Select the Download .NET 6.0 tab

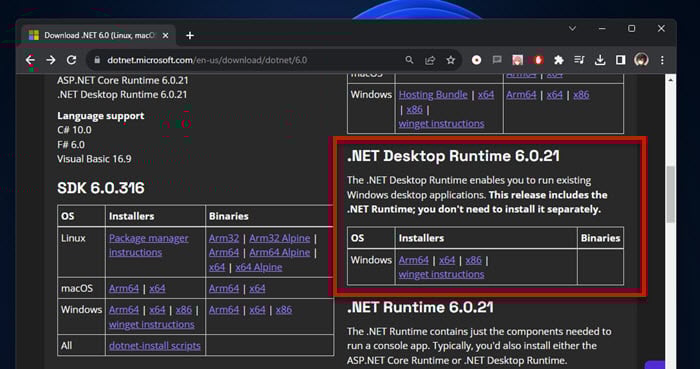coord(98,35)
